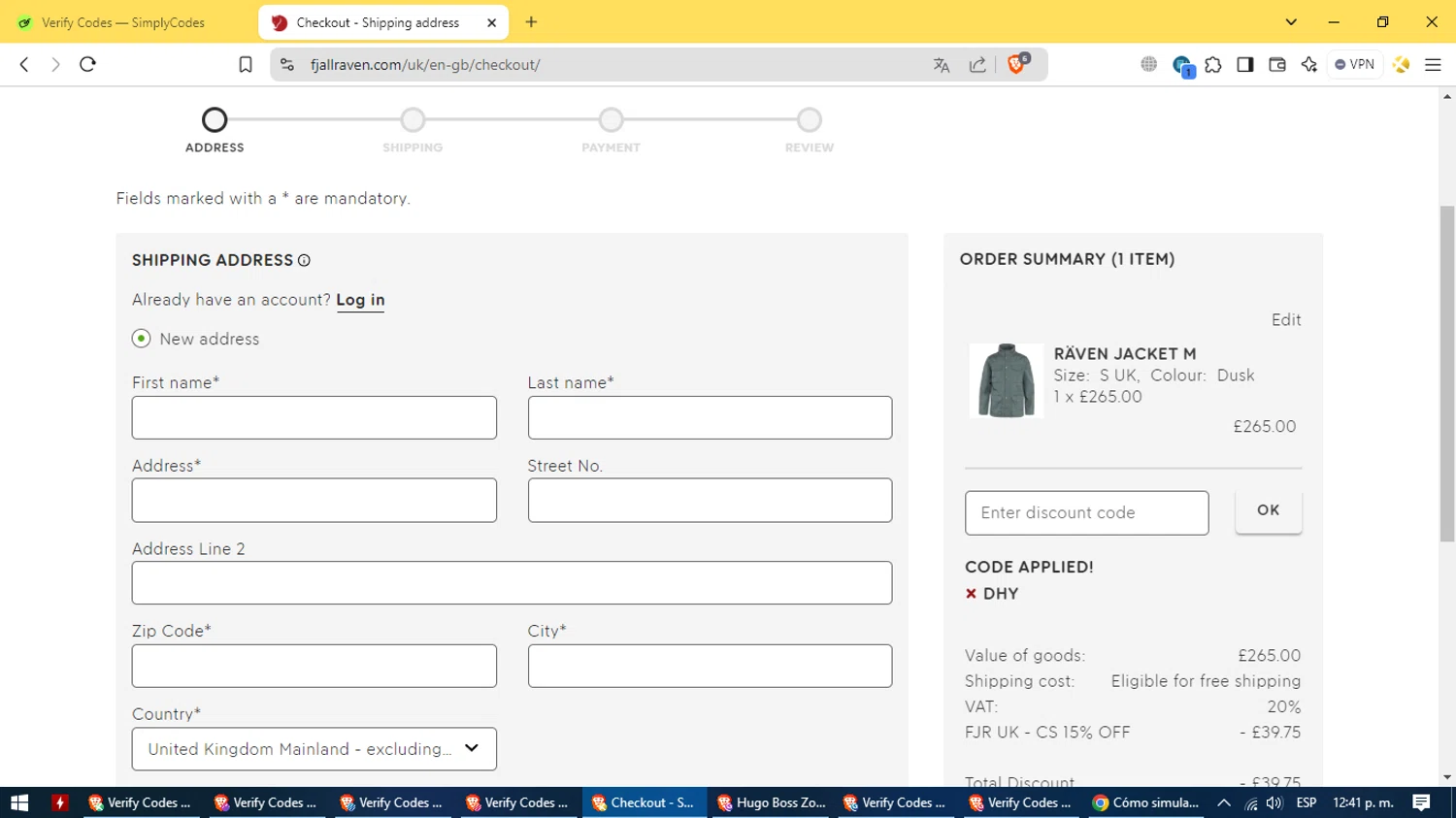Click the First name input field
The image size is (1456, 818).
coord(314,417)
